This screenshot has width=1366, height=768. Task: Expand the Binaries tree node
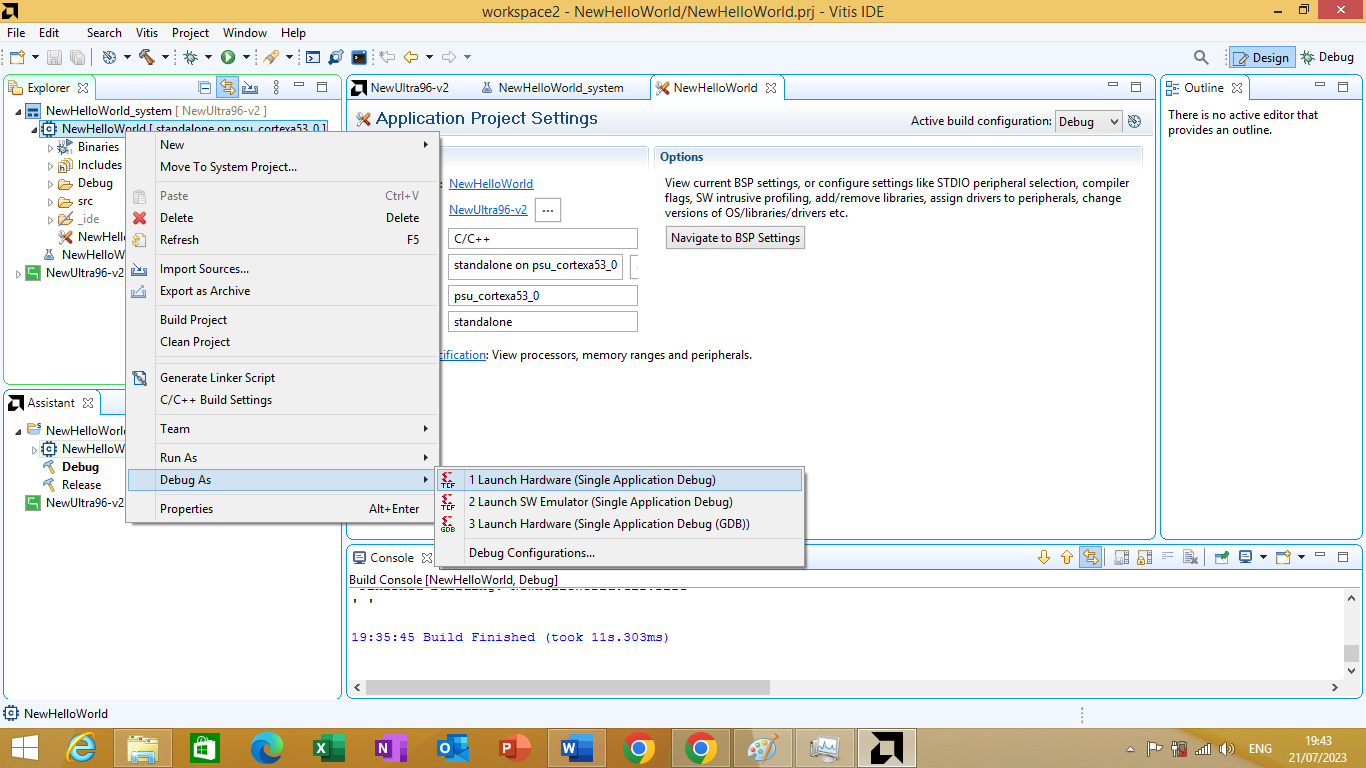point(51,147)
